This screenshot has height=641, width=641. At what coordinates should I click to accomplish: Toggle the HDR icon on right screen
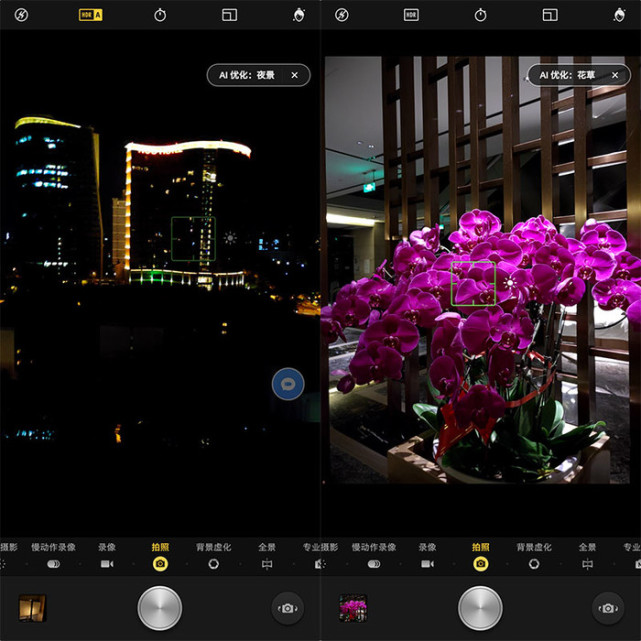coord(411,15)
